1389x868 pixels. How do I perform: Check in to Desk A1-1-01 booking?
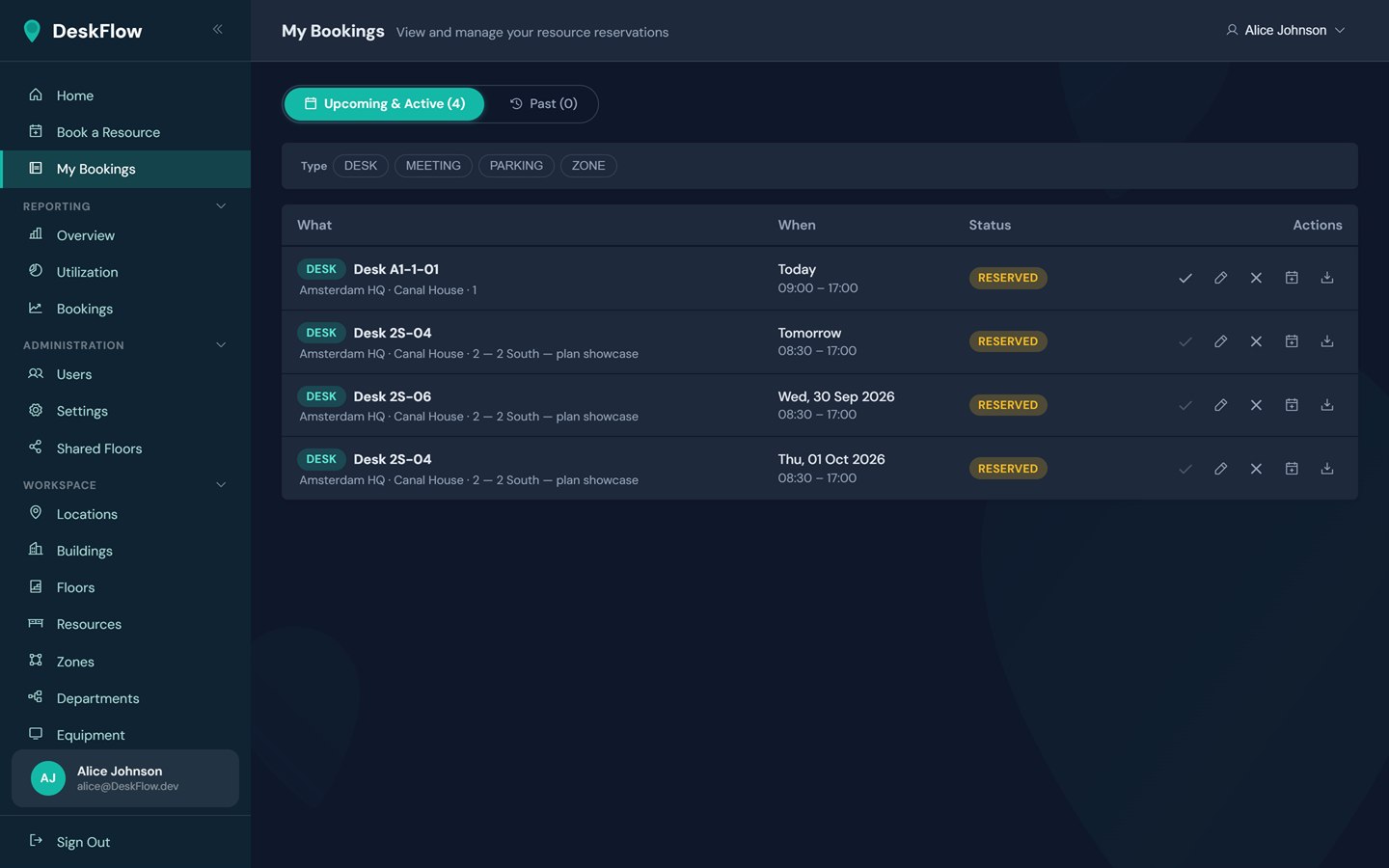pyautogui.click(x=1185, y=278)
